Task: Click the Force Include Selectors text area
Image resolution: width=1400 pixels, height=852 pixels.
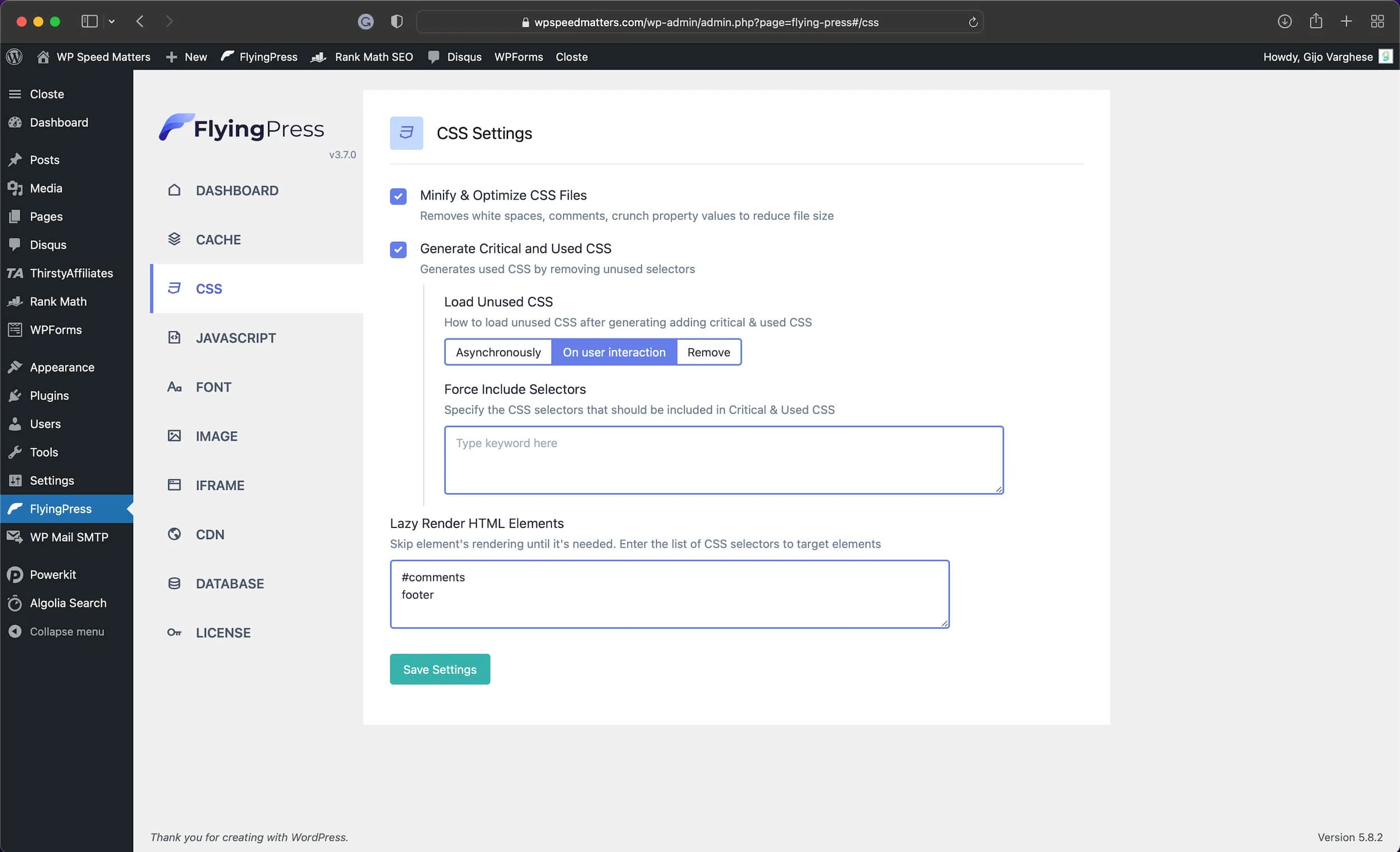Action: (724, 460)
